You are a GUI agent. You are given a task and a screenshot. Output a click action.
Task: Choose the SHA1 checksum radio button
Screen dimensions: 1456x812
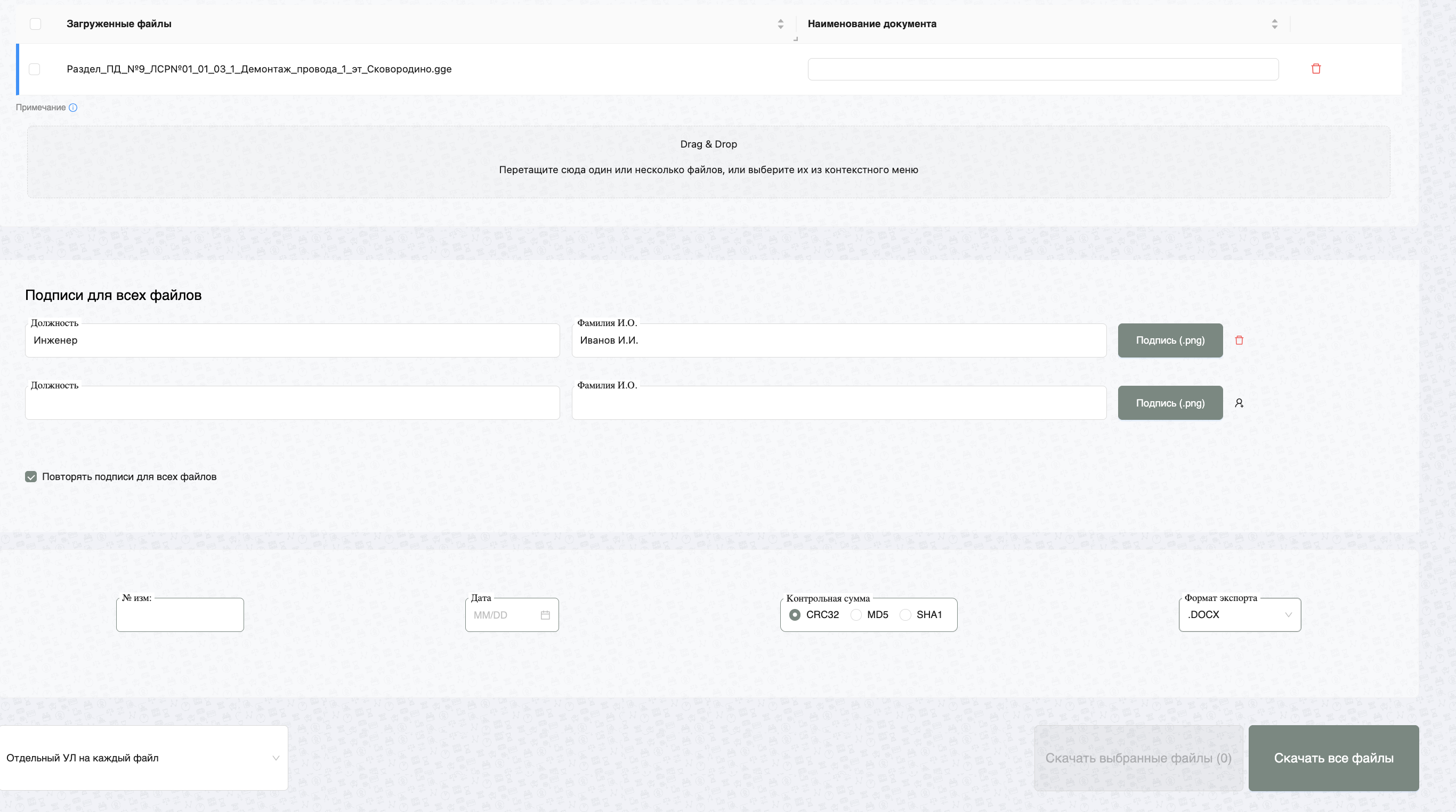(x=905, y=615)
